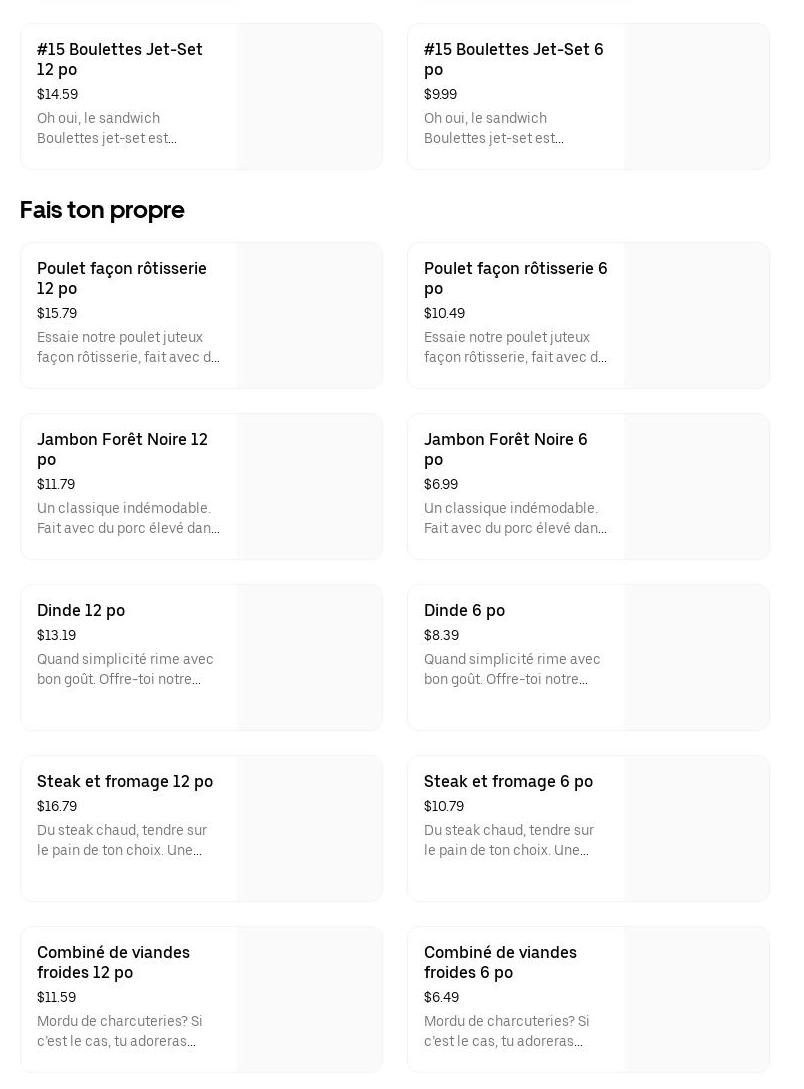Open the #15 Boulettes Jet-Set 12 po item
This screenshot has width=804, height=1089.
click(x=120, y=59)
